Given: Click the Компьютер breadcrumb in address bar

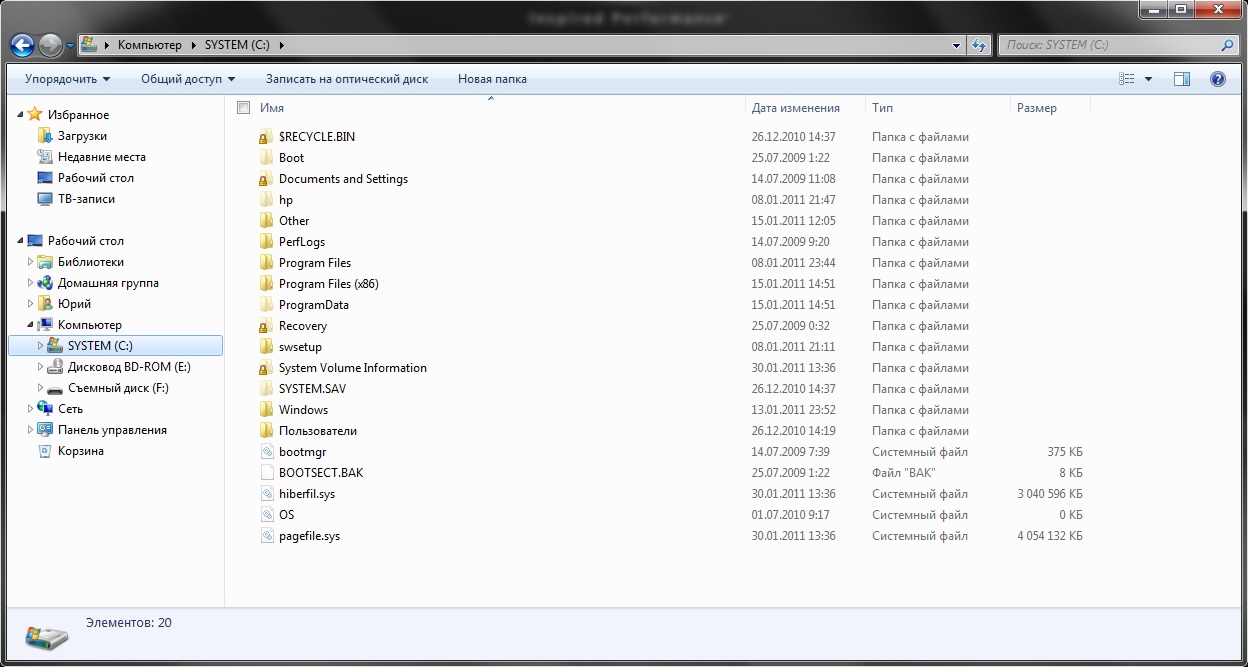Looking at the screenshot, I should tap(150, 45).
